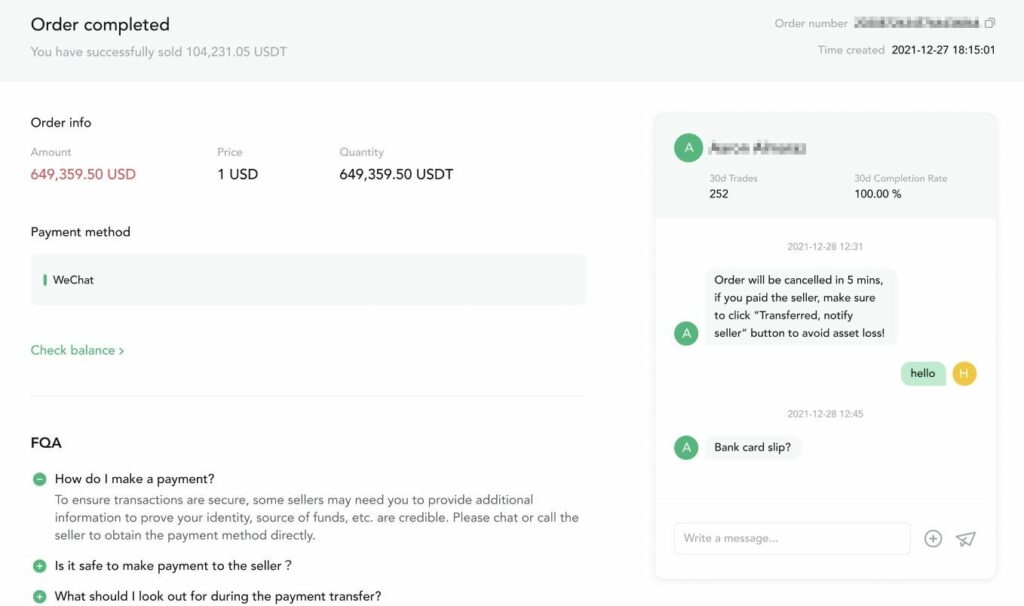Select the WeChat payment method row

tap(308, 279)
